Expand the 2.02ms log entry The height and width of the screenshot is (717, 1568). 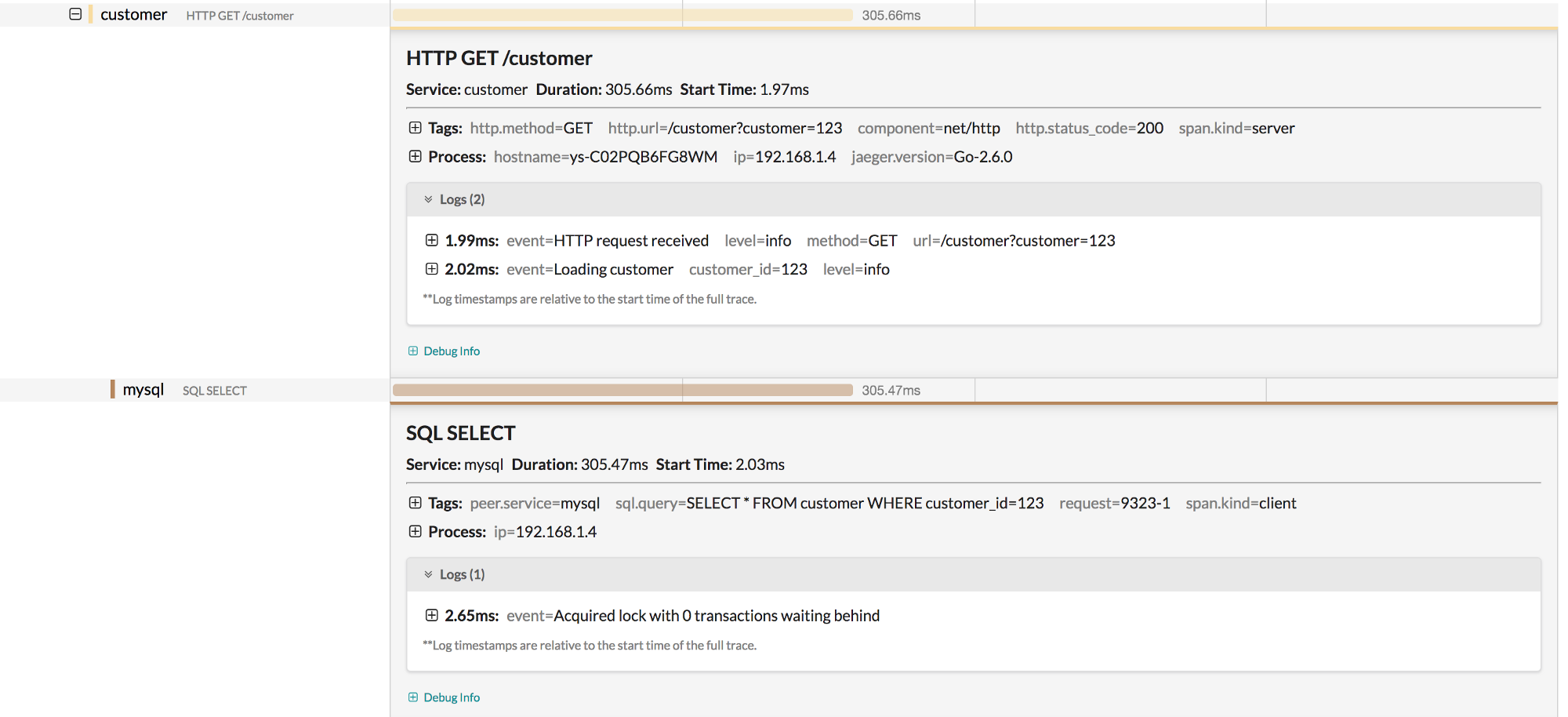[x=431, y=269]
